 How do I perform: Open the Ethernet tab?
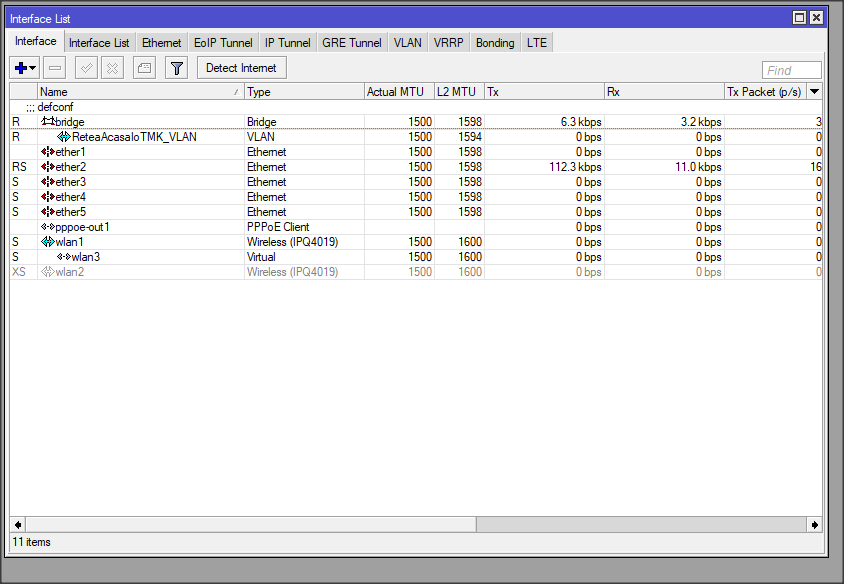[161, 42]
